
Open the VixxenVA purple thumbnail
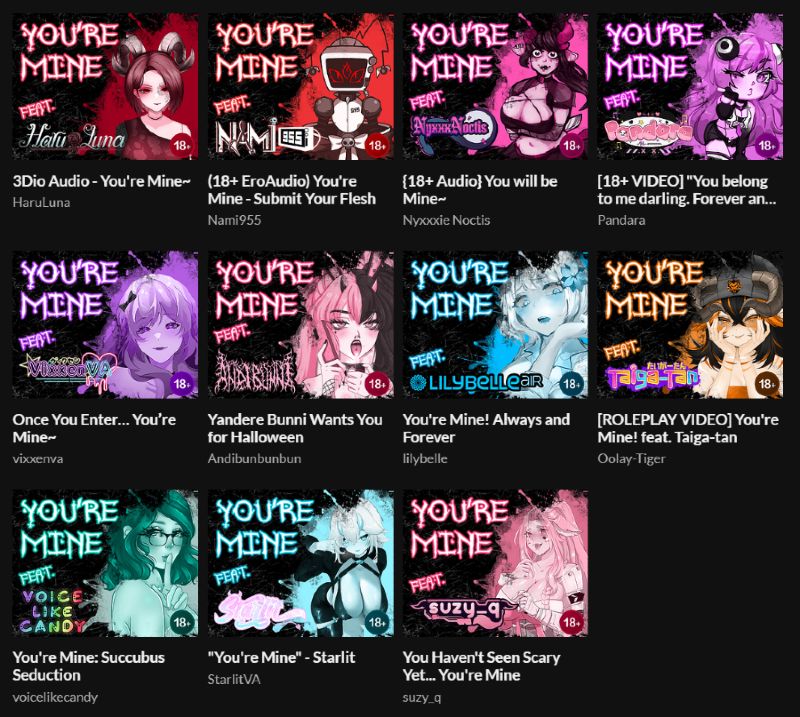click(105, 325)
